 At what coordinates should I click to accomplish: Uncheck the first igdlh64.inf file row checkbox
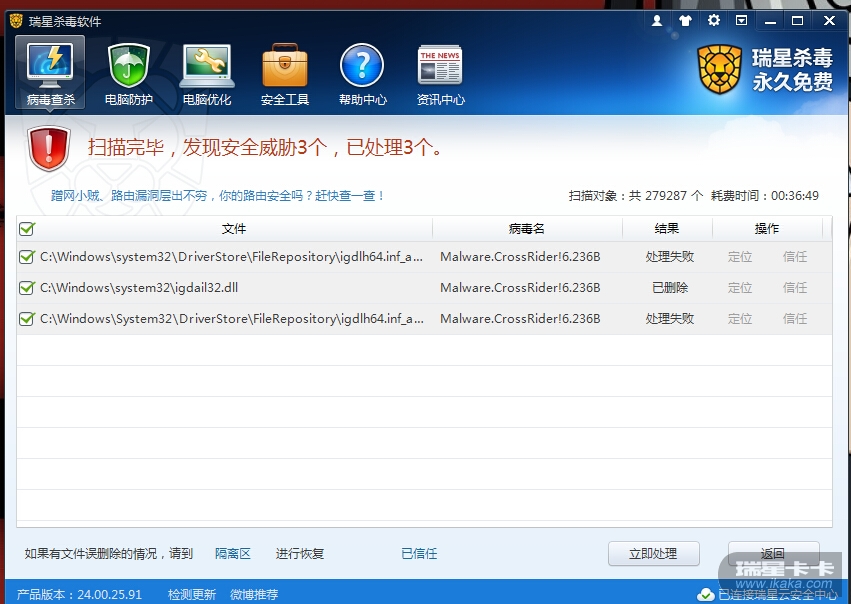point(27,257)
